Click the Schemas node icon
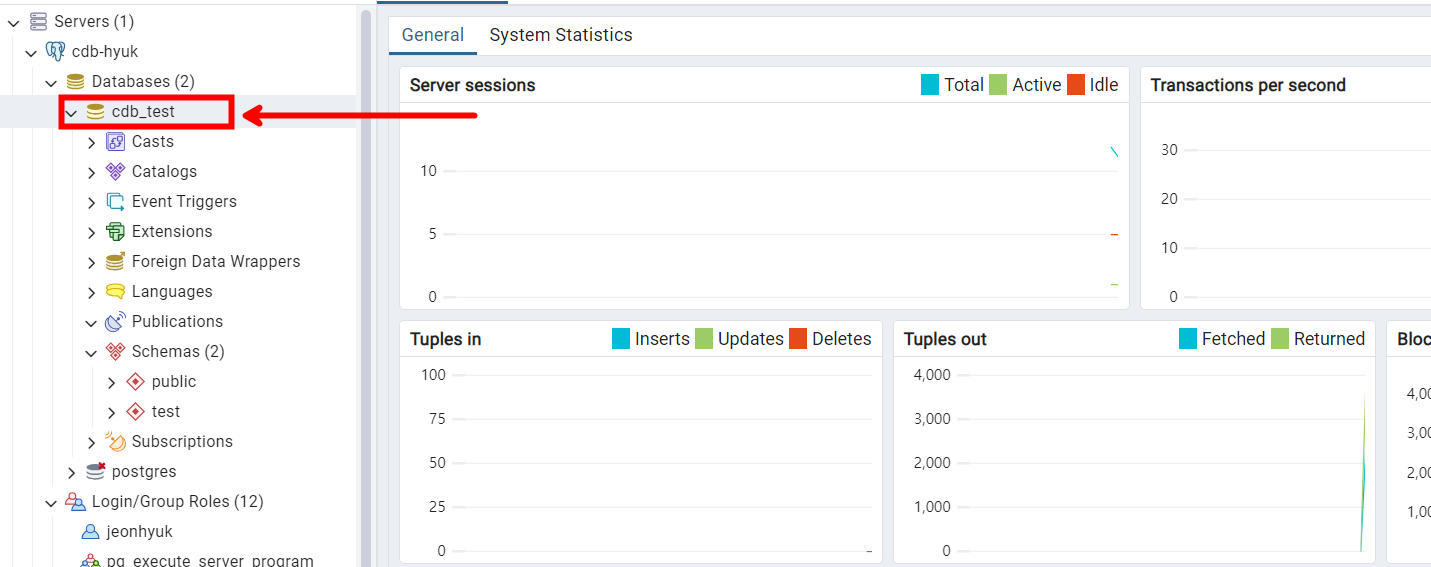Image resolution: width=1431 pixels, height=567 pixels. pos(115,352)
